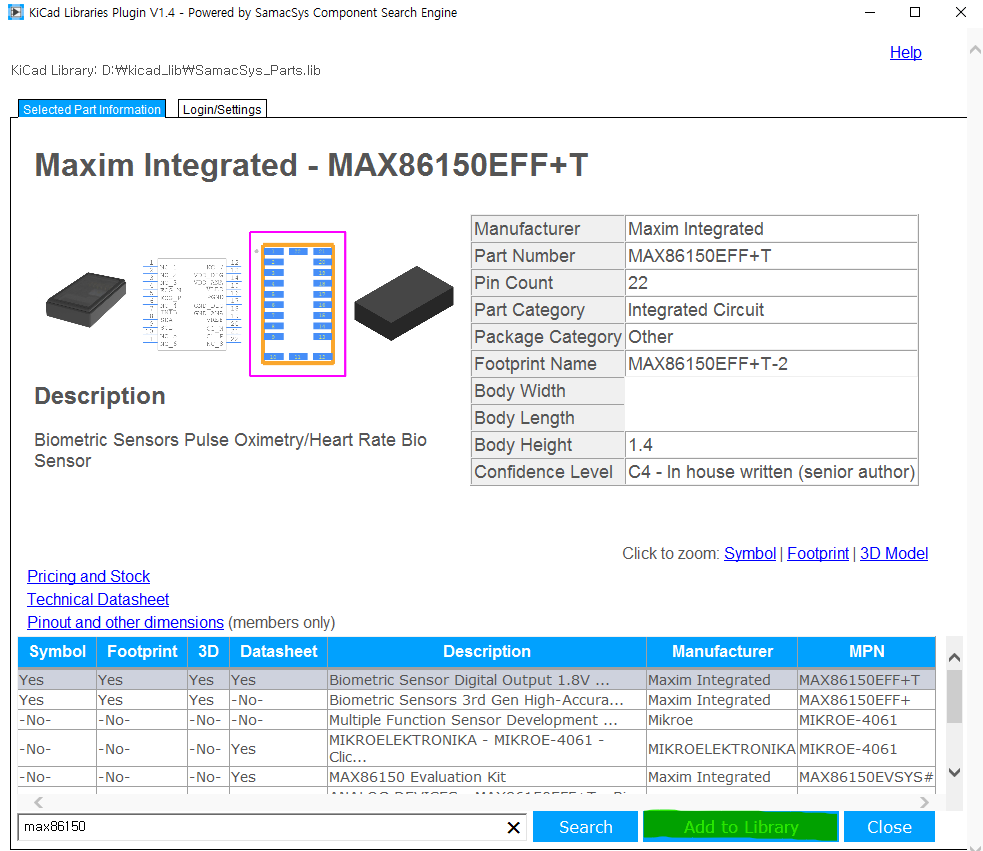Click the Search button
Viewport: 983px width, 851px height.
586,827
